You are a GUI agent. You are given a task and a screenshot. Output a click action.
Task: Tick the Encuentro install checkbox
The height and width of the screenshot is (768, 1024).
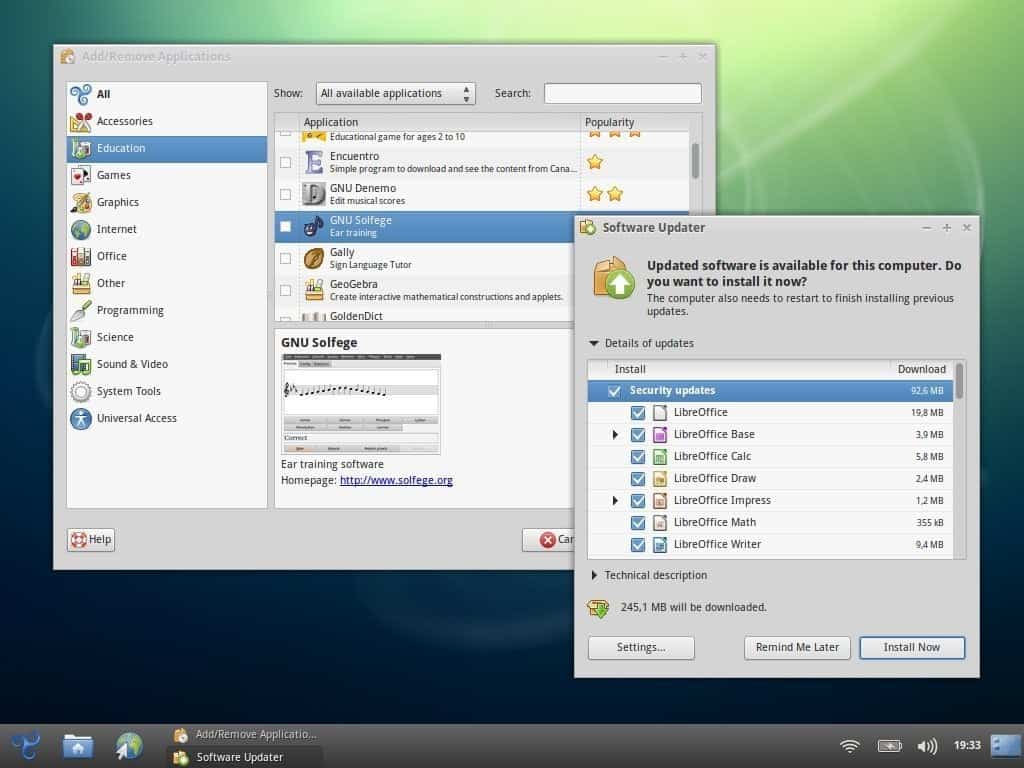pos(285,162)
